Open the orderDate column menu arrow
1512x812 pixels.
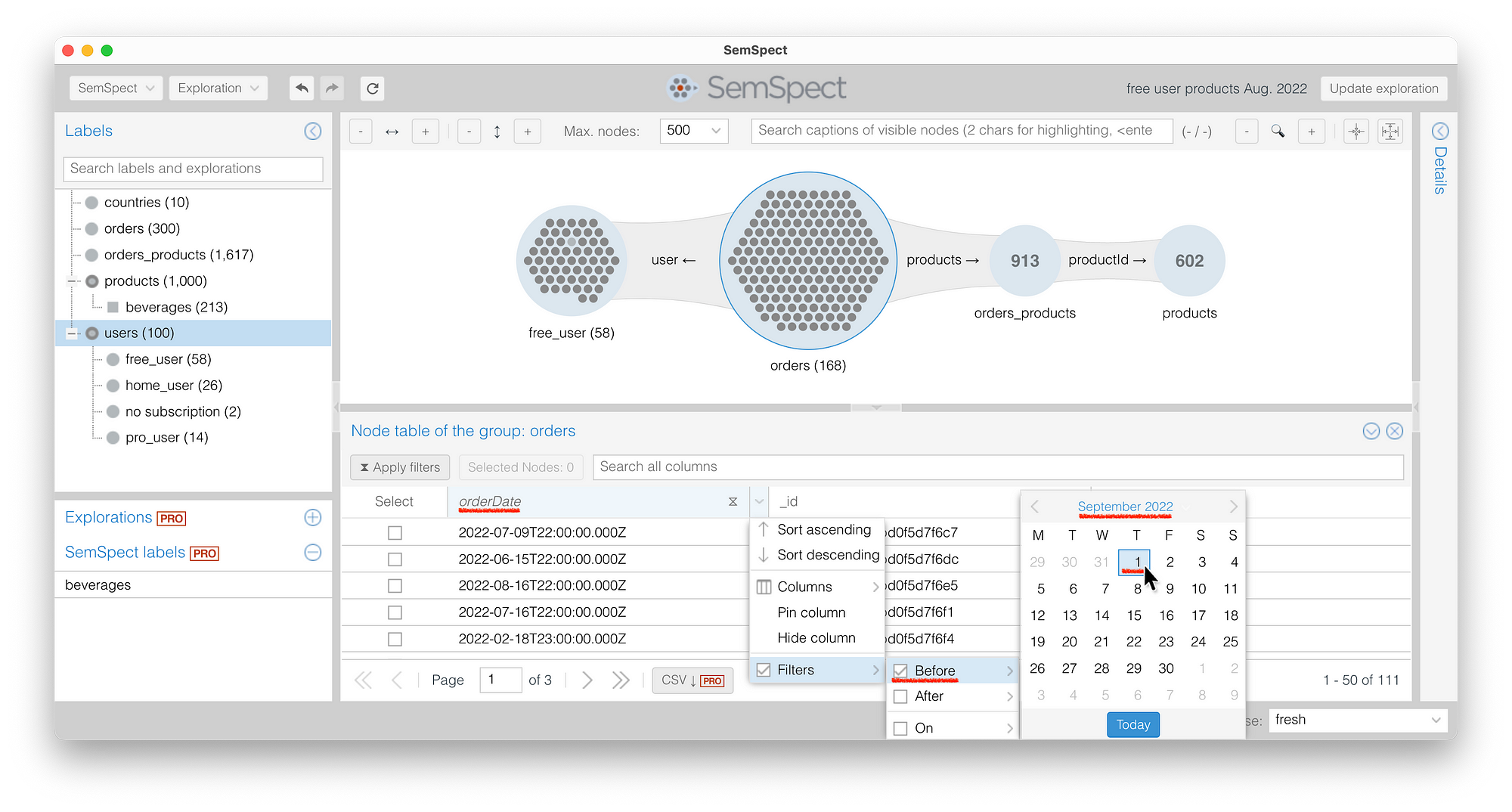pyautogui.click(x=759, y=501)
